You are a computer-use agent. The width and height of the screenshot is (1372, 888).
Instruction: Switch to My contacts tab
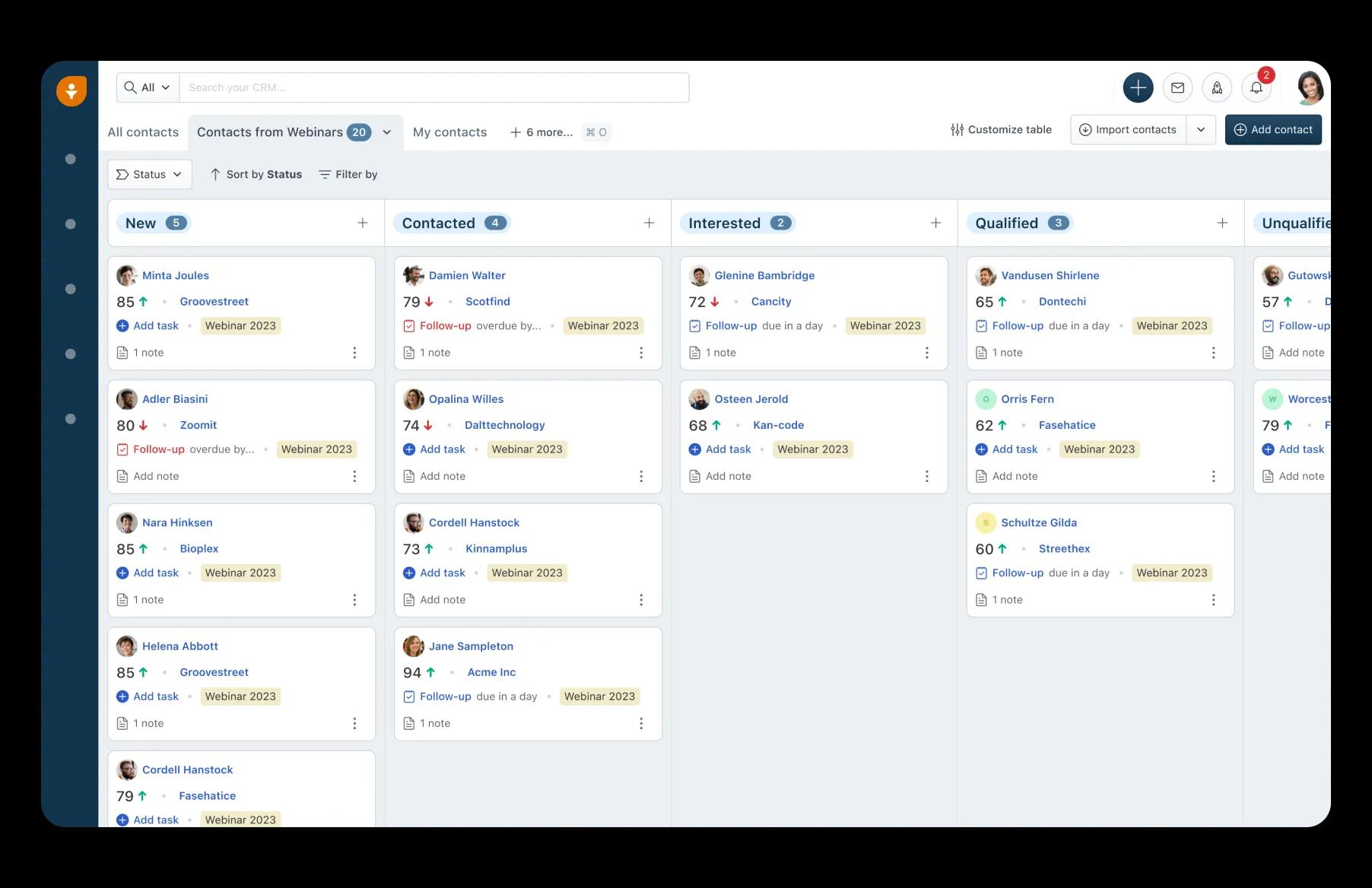(449, 132)
